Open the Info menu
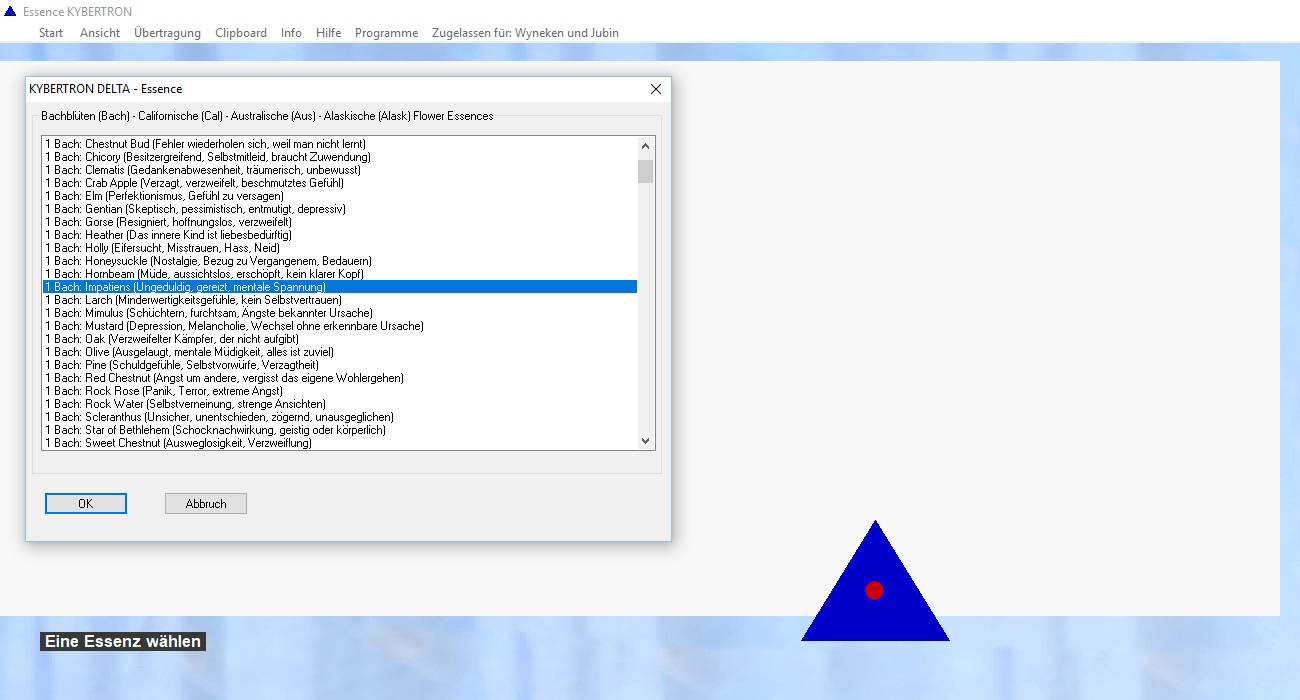This screenshot has width=1300, height=700. [x=291, y=33]
